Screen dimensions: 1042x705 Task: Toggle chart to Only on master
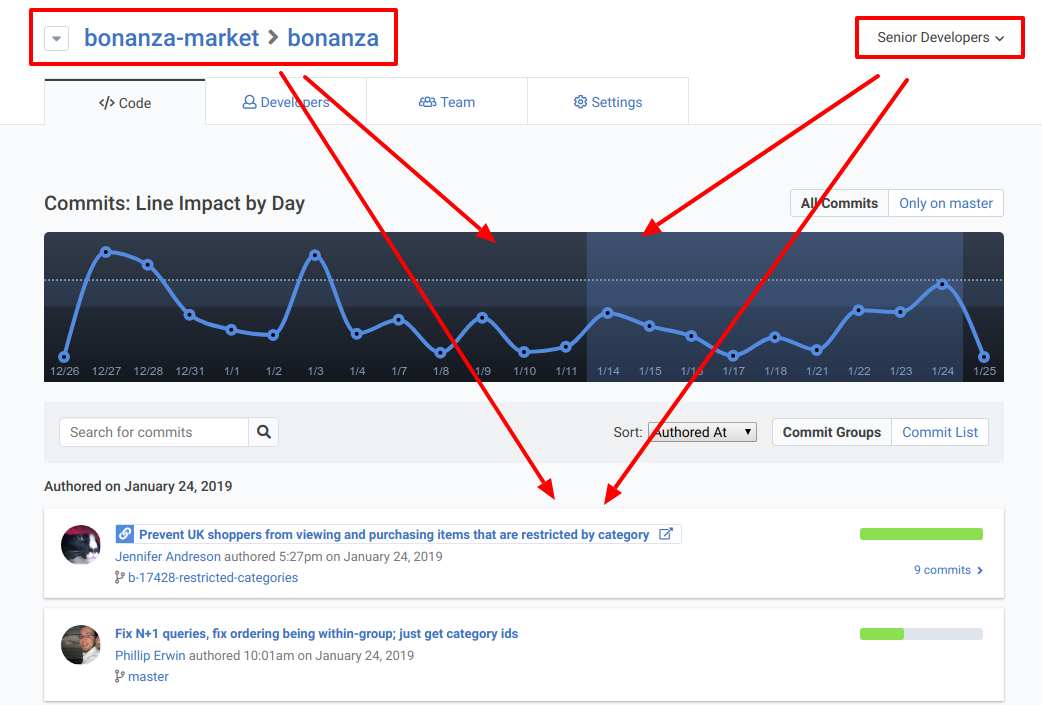tap(945, 203)
